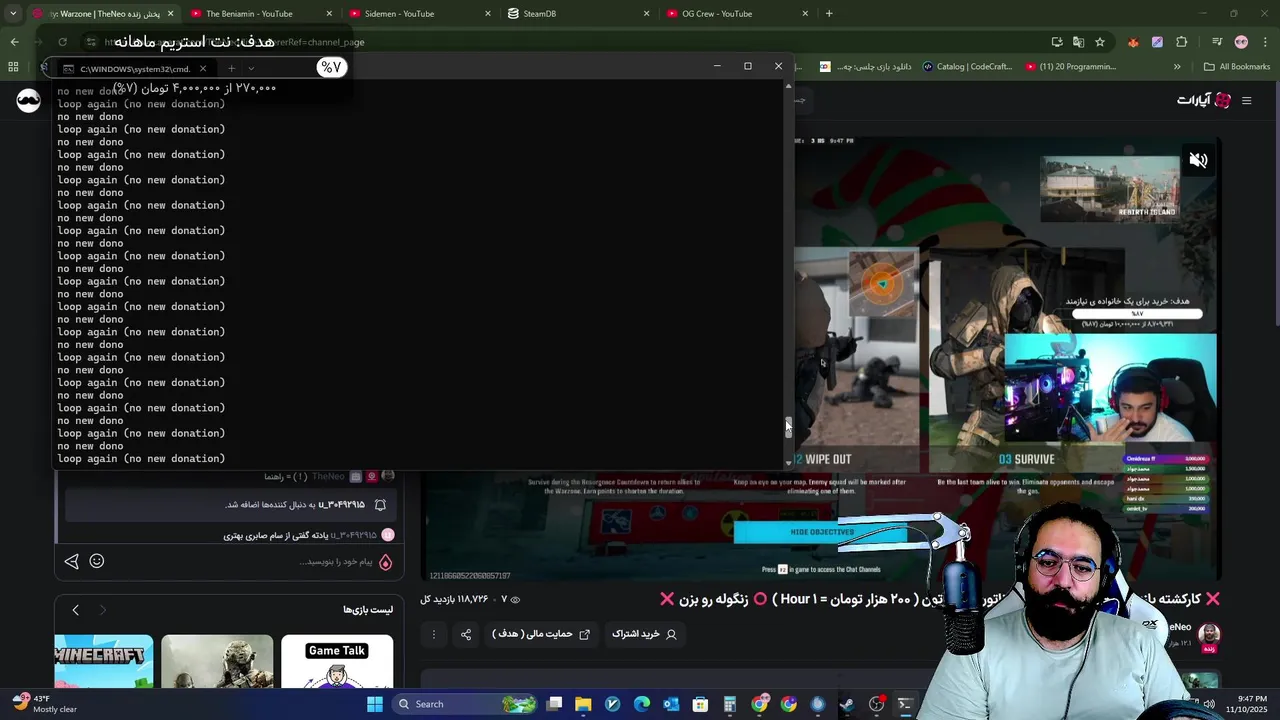Click the droplet donation icon in chat
This screenshot has height=720, width=1280.
point(385,562)
